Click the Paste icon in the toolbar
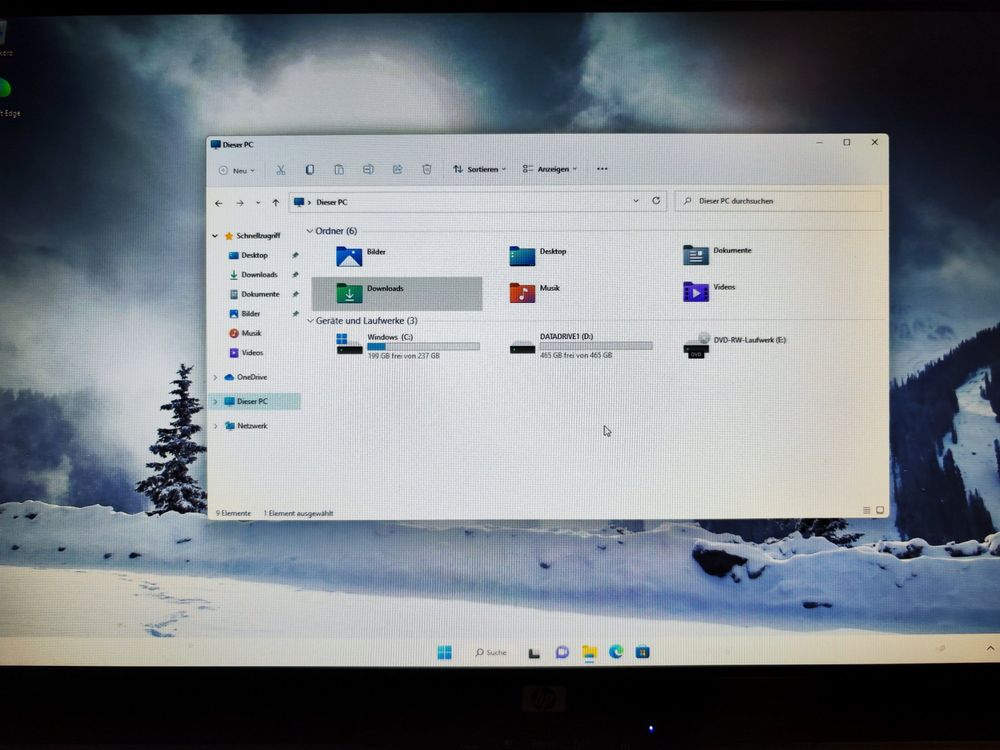The width and height of the screenshot is (1000, 750). point(339,169)
